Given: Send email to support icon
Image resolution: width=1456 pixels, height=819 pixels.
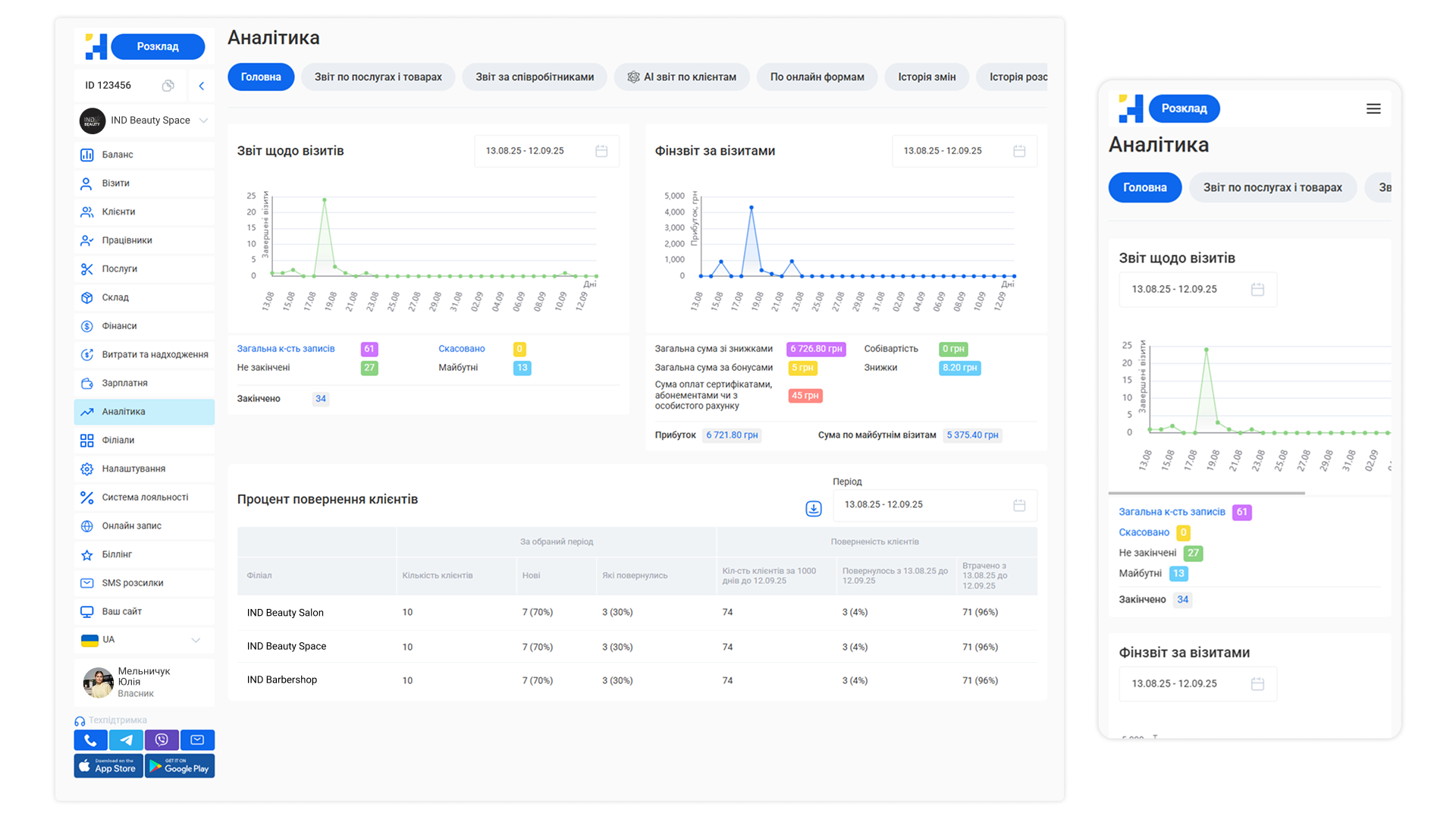Looking at the screenshot, I should [x=197, y=739].
